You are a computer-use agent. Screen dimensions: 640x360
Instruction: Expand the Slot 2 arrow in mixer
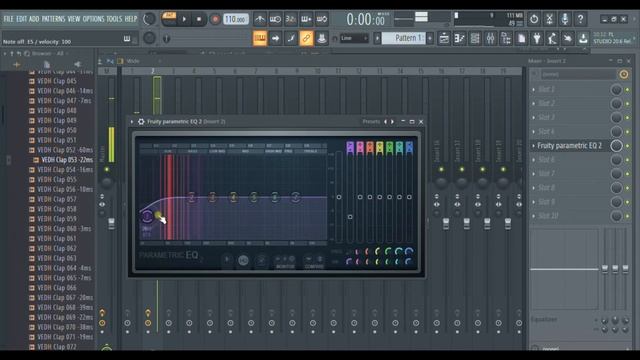(533, 104)
